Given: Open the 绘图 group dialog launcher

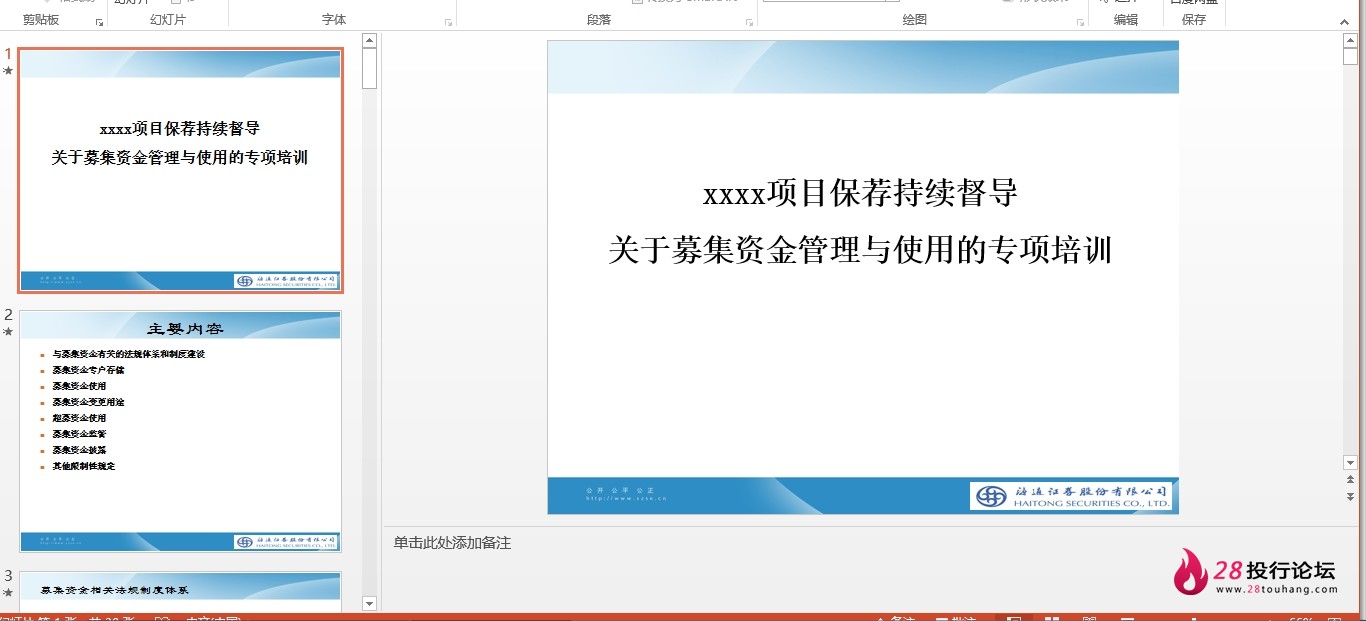Looking at the screenshot, I should point(1078,22).
